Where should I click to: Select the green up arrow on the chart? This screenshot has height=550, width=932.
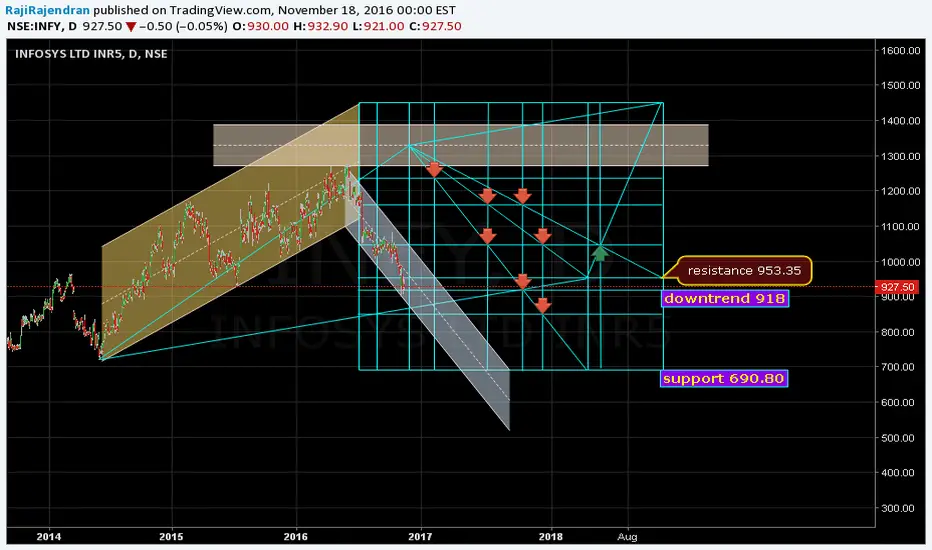tap(600, 253)
